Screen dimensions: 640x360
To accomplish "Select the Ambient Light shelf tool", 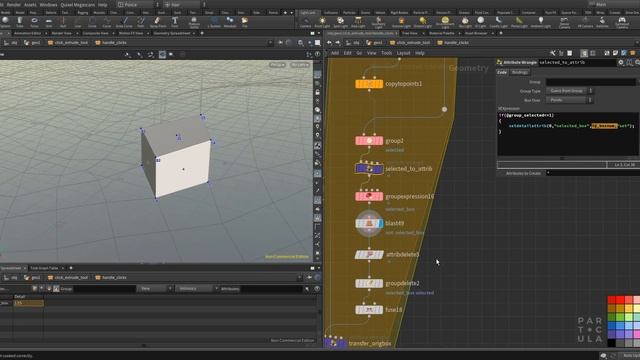I will coord(540,22).
